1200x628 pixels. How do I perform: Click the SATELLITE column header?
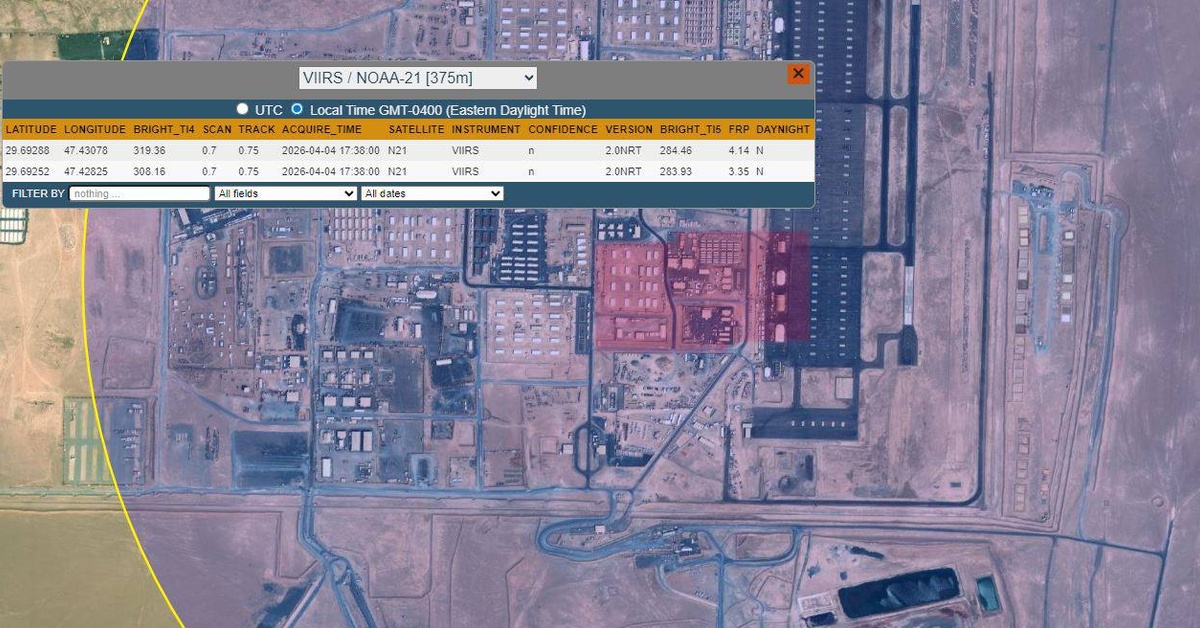[416, 129]
